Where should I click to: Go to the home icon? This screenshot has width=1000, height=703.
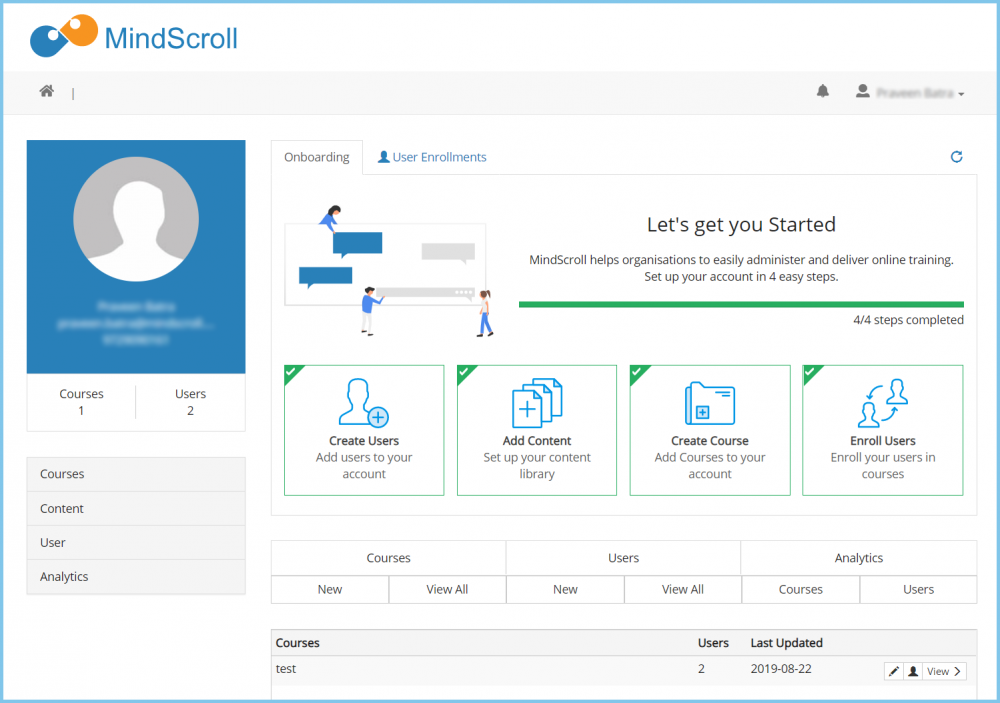(x=47, y=91)
